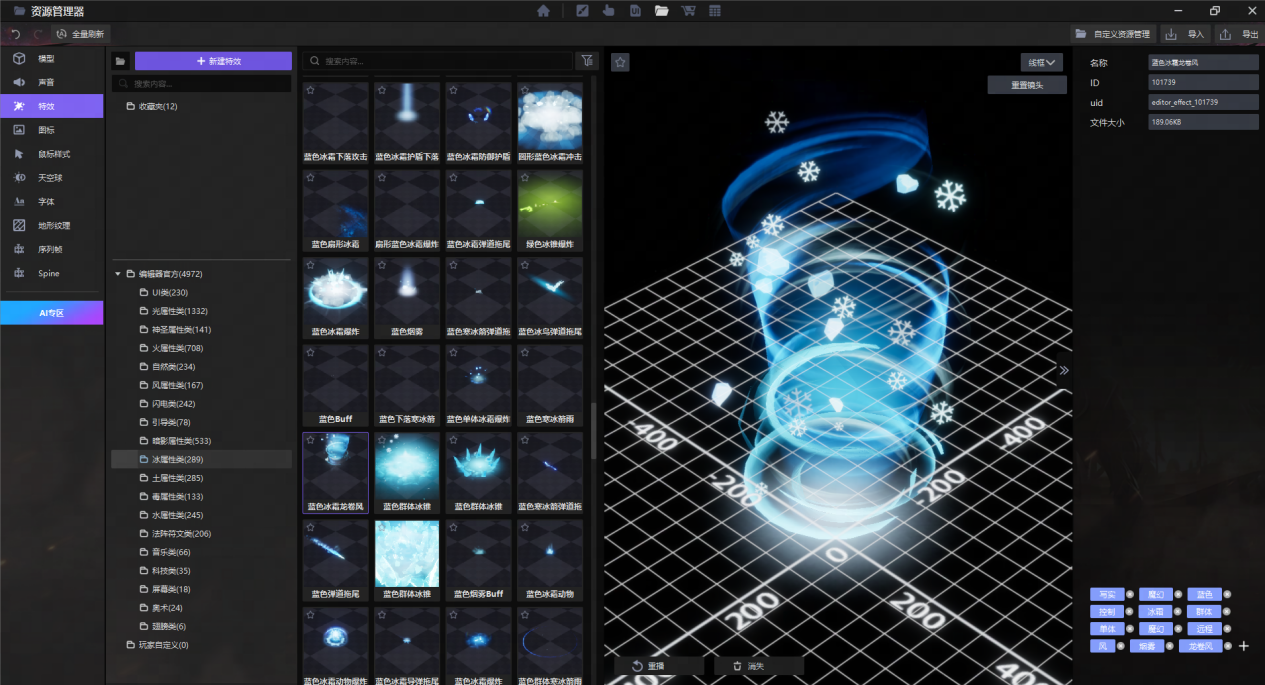Collapse the 编辑器官方(4972) tree arrow
This screenshot has width=1265, height=685.
pyautogui.click(x=117, y=273)
